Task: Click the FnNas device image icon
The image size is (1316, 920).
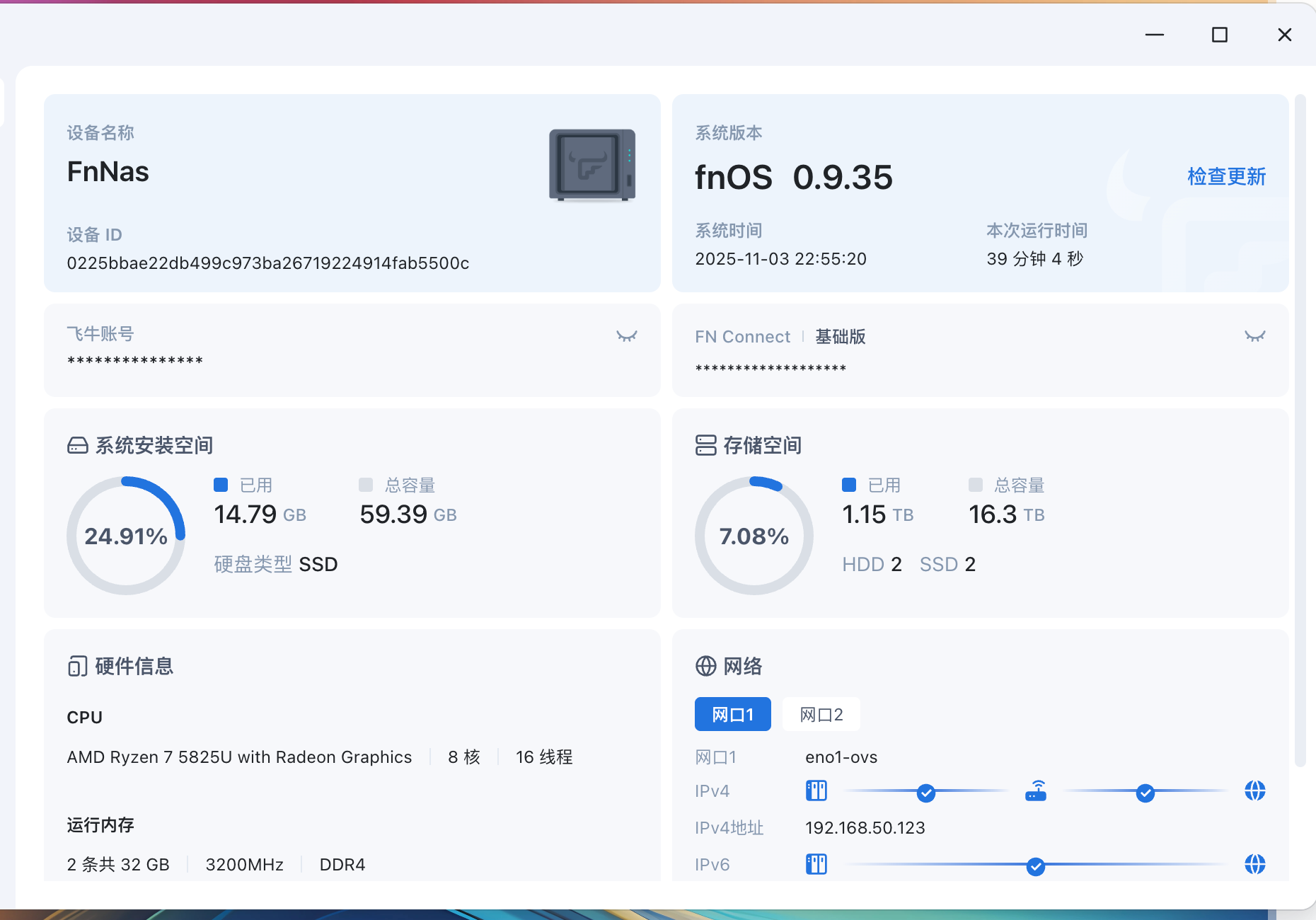Action: point(592,165)
